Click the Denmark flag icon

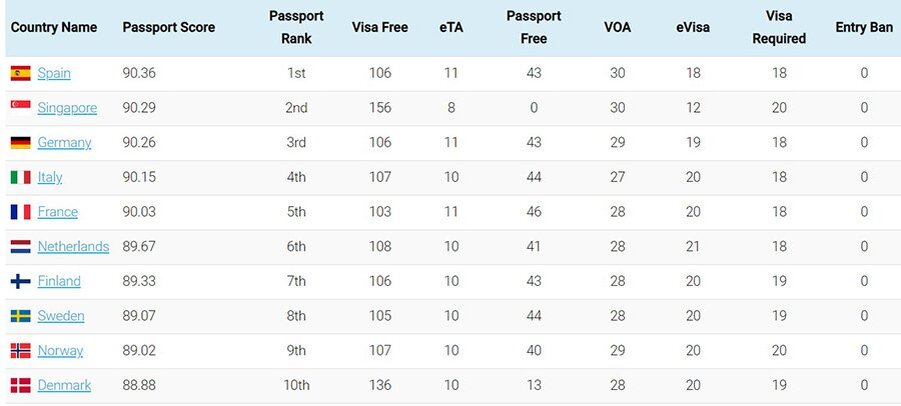pyautogui.click(x=21, y=385)
